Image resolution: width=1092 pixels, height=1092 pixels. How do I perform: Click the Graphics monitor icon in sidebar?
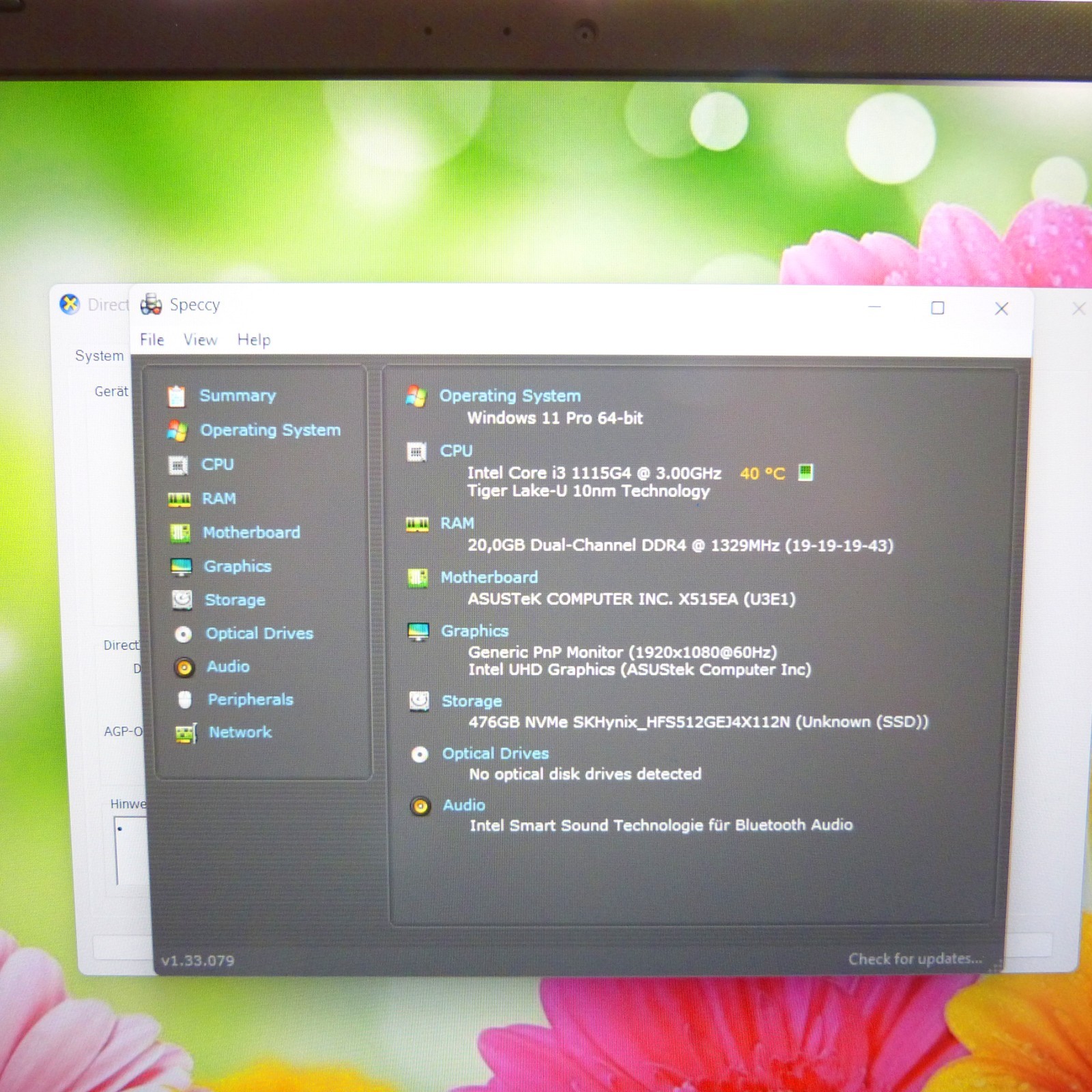[181, 566]
